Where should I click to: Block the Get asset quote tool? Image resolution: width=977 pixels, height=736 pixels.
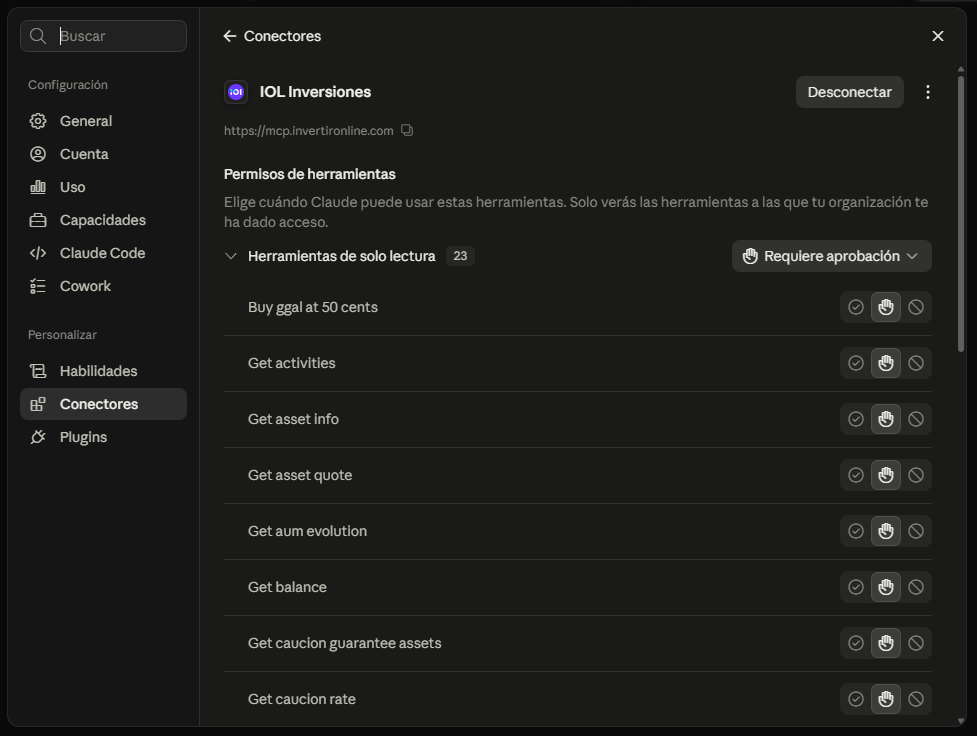click(x=916, y=475)
